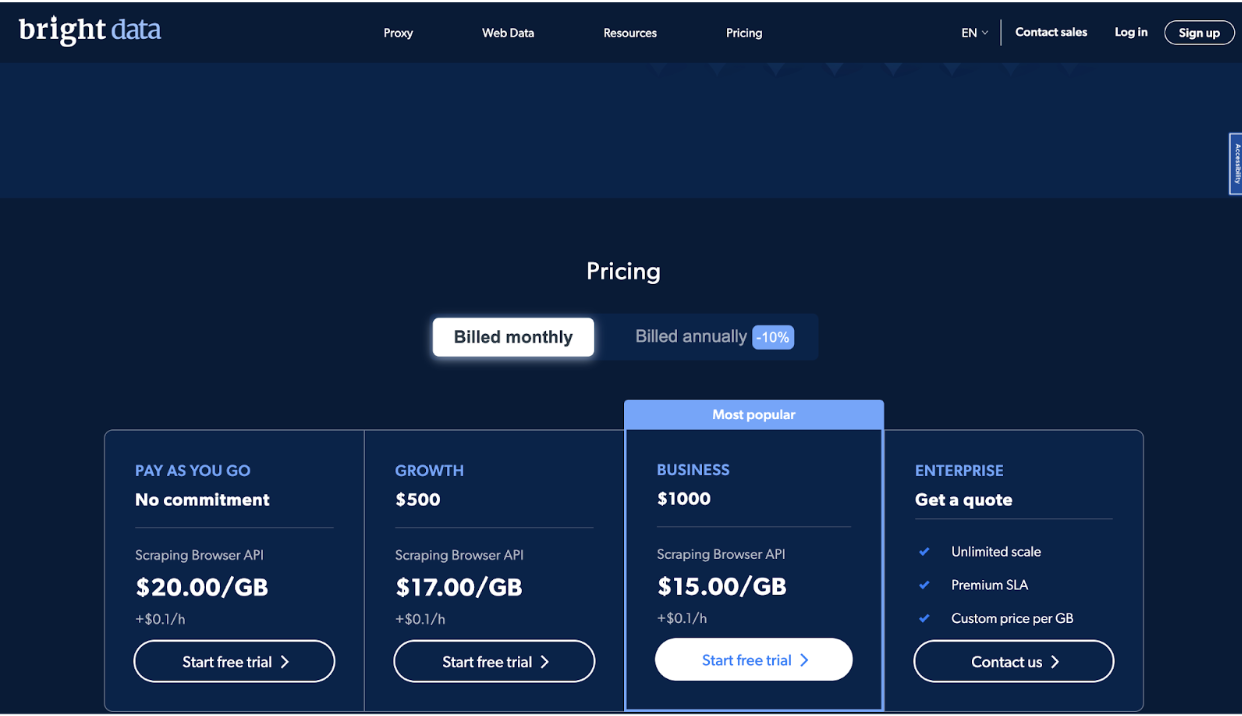Click the Premium SLA checkmark icon
The image size is (1242, 716).
pos(924,585)
